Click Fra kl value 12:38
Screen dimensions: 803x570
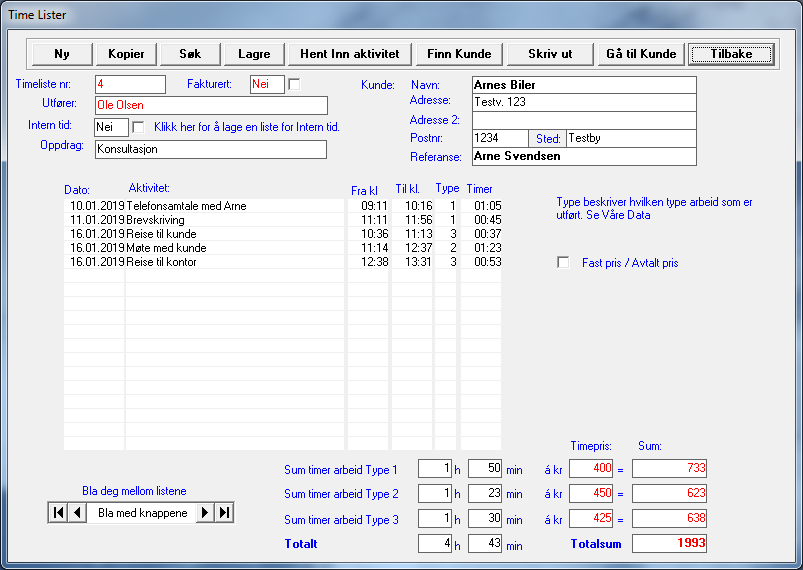click(368, 262)
